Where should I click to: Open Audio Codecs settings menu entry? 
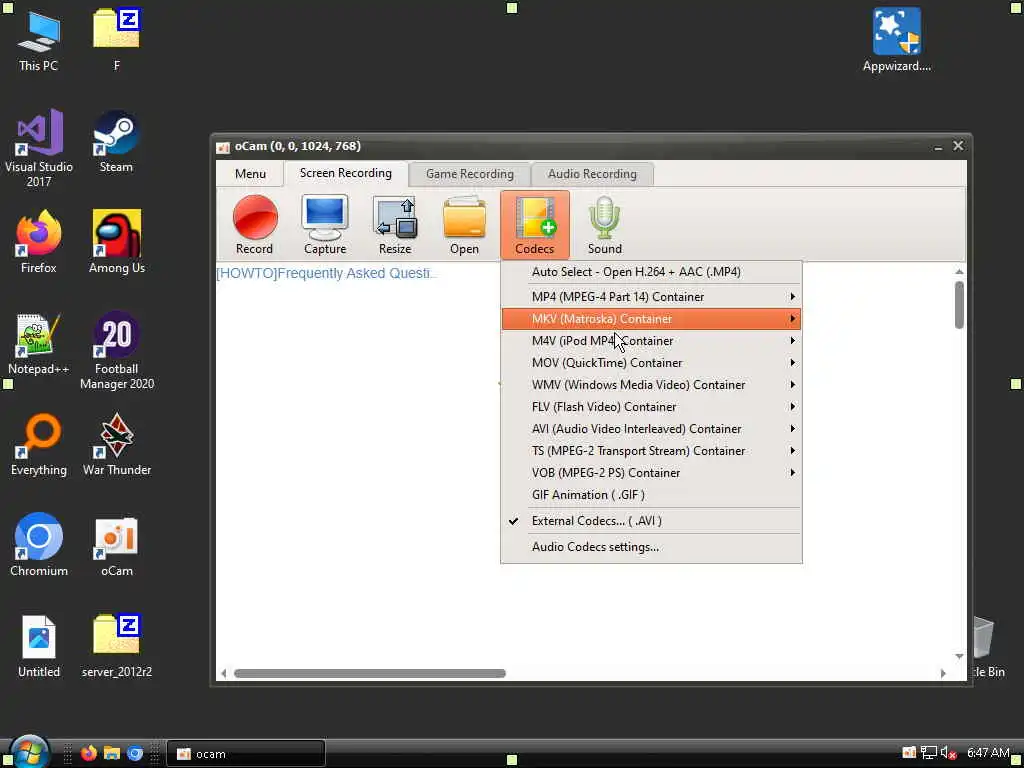pos(651,547)
